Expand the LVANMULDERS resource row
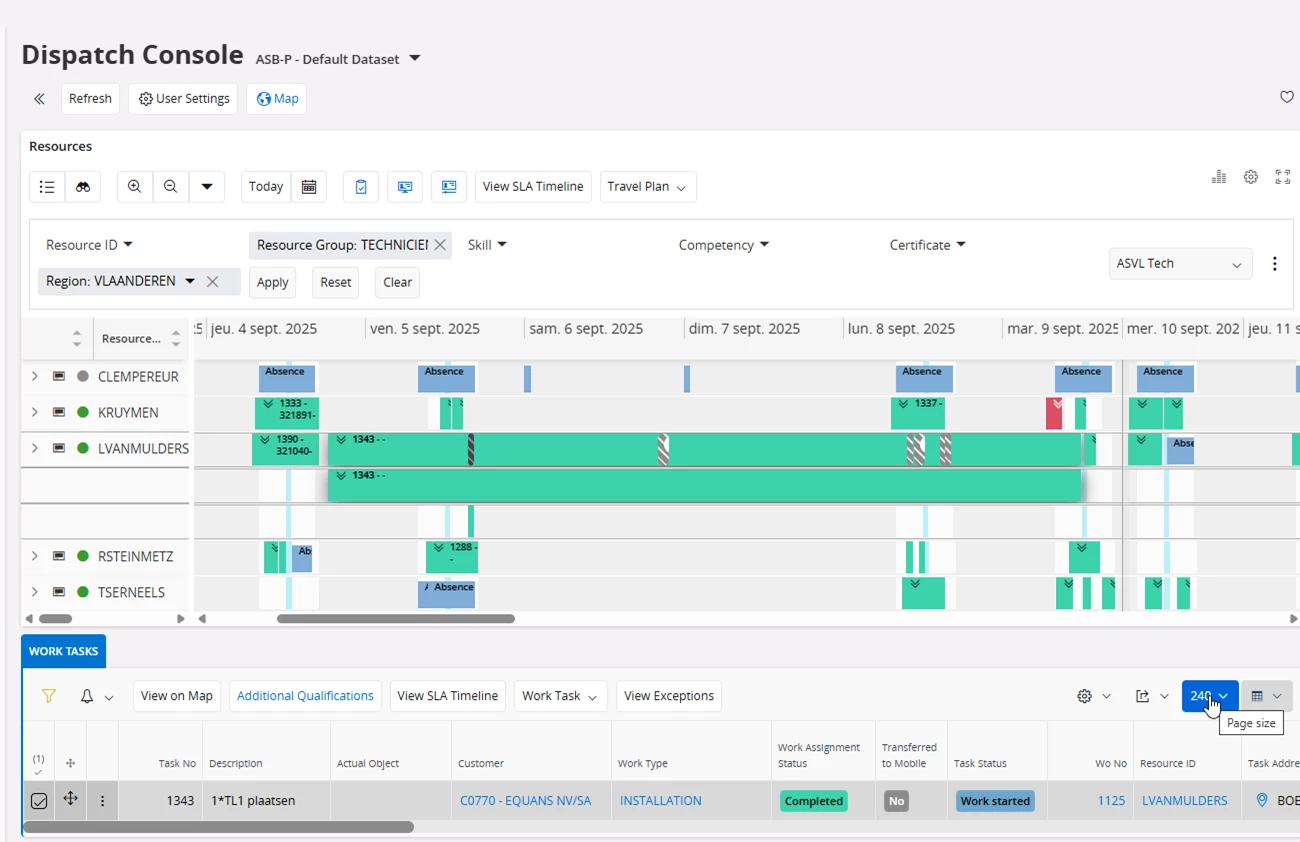This screenshot has height=842, width=1300. 35,449
